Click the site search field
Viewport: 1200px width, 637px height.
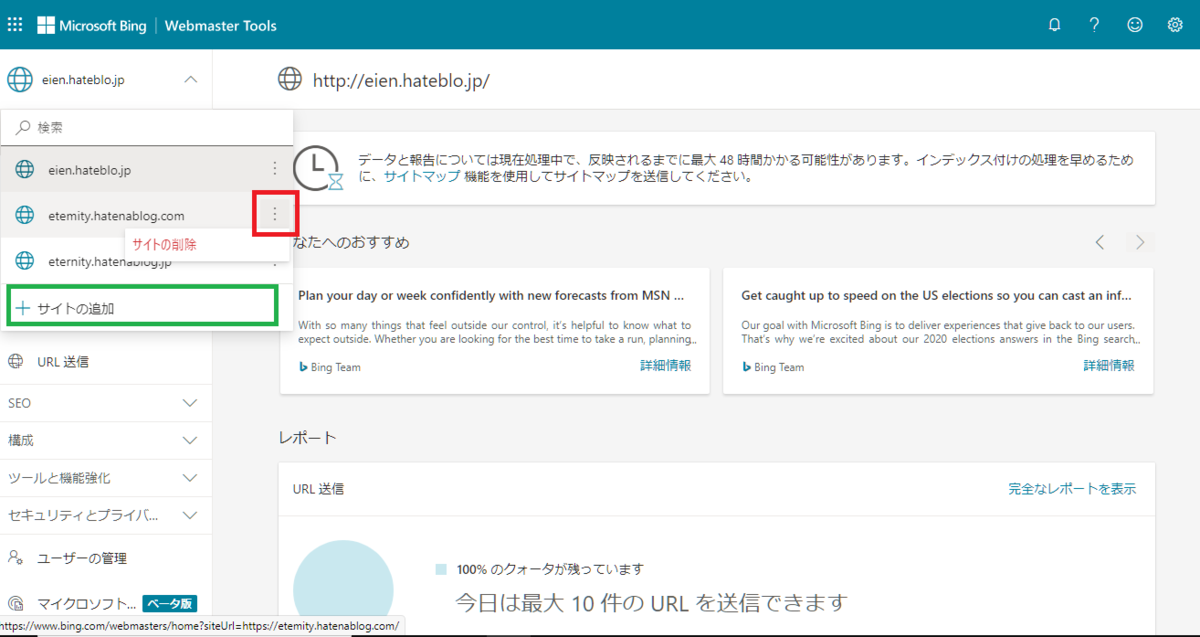coord(147,128)
